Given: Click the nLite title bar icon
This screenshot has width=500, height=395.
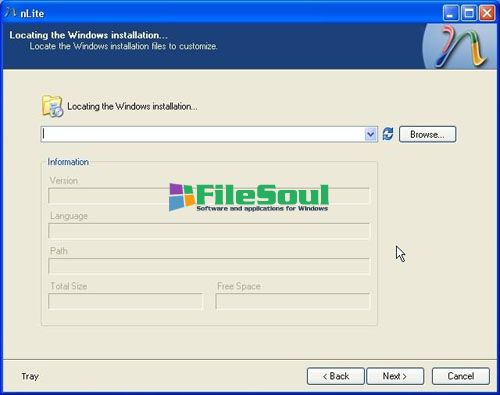Looking at the screenshot, I should (10, 13).
